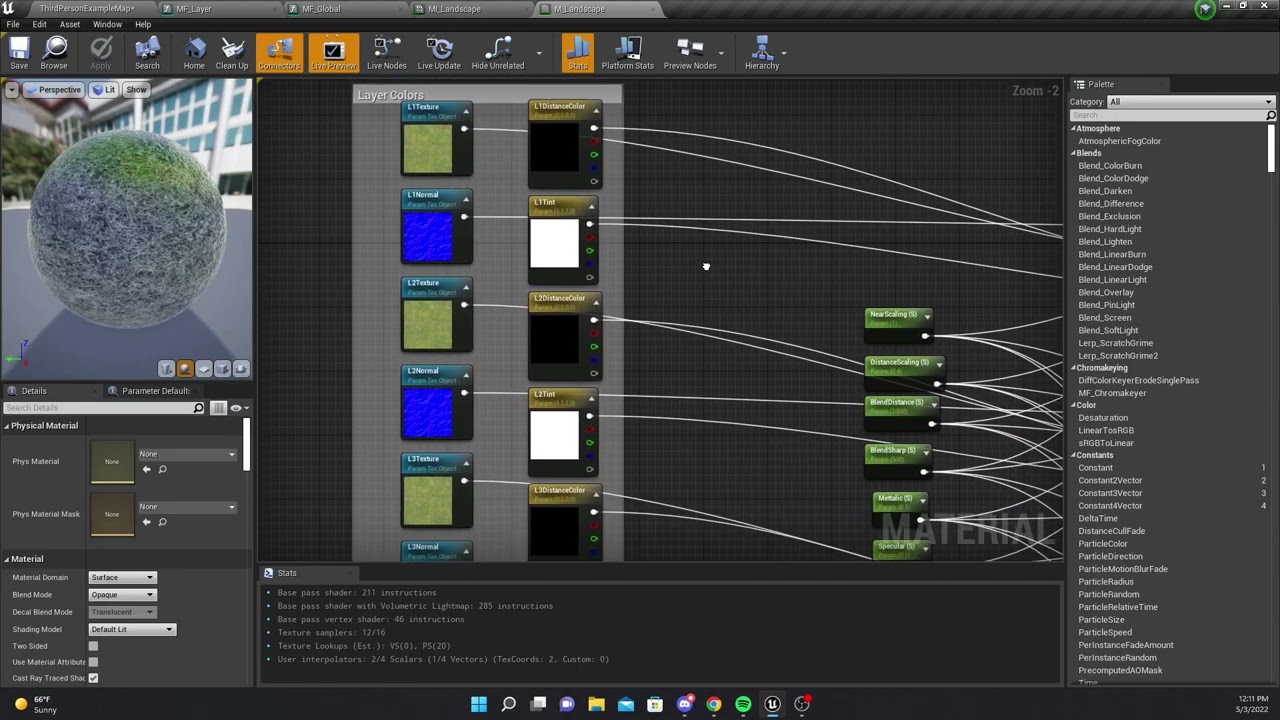Enable the Two Sided checkbox
Viewport: 1280px width, 720px height.
[x=93, y=646]
